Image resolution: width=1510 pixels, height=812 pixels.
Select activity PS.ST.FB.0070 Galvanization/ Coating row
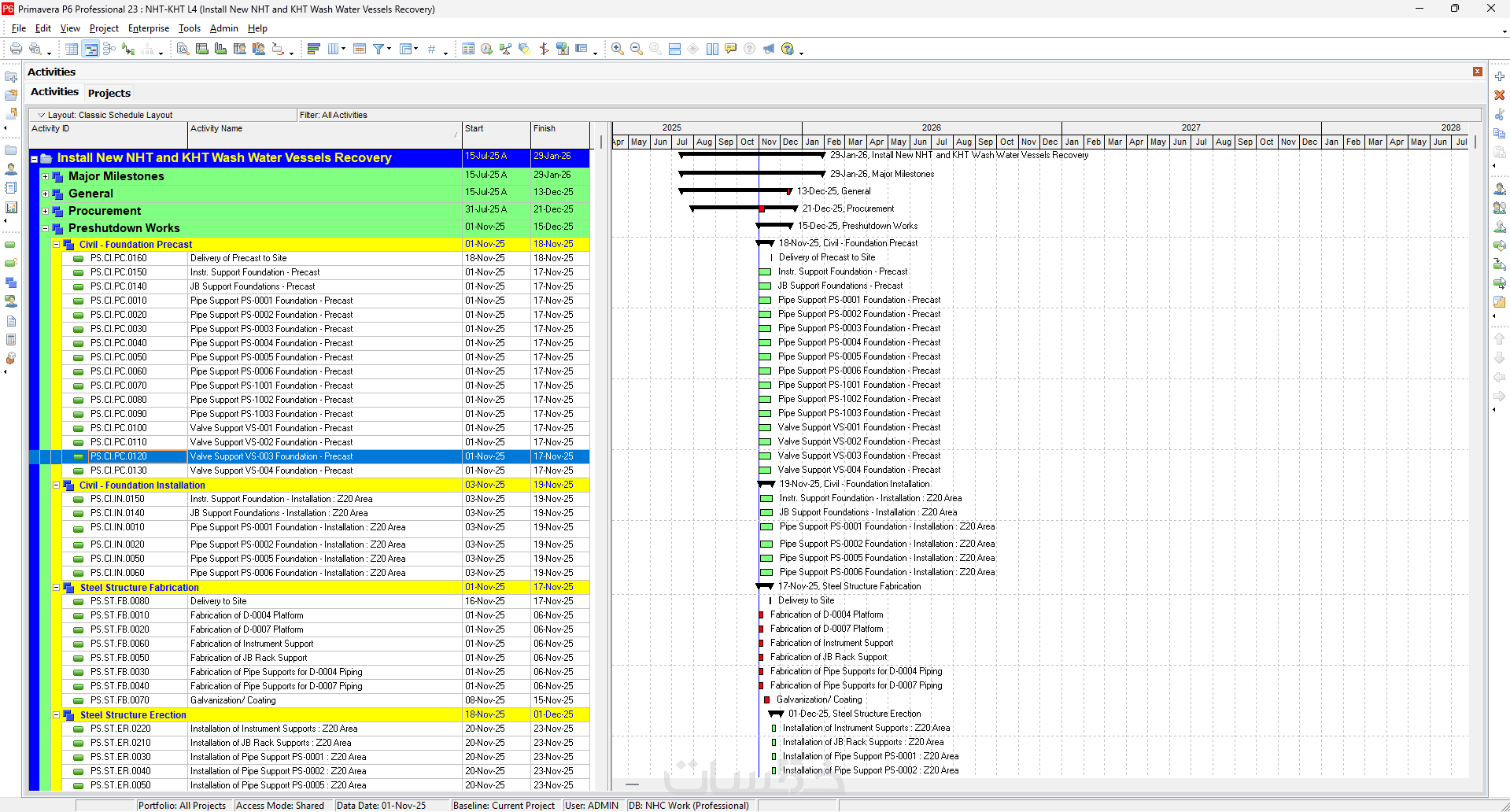pos(232,700)
